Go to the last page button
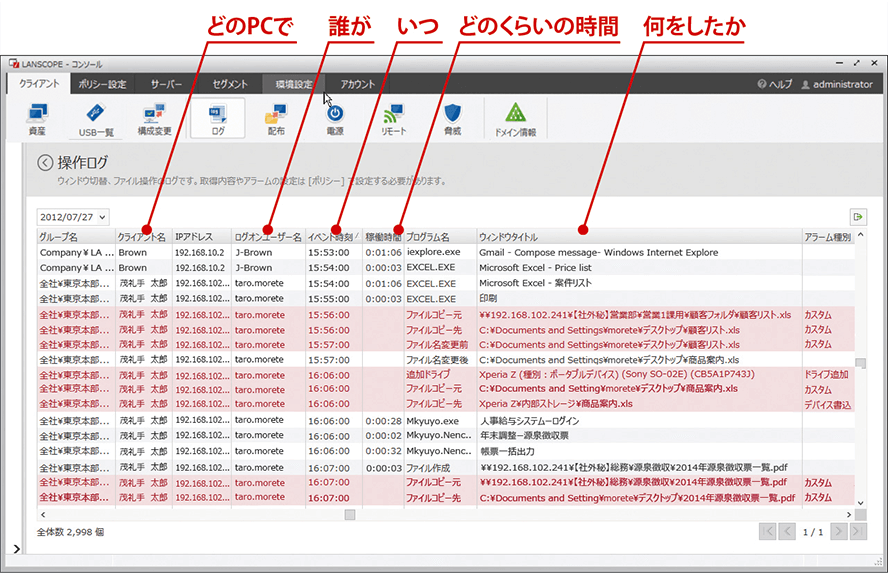Image resolution: width=888 pixels, height=573 pixels. pyautogui.click(x=858, y=531)
